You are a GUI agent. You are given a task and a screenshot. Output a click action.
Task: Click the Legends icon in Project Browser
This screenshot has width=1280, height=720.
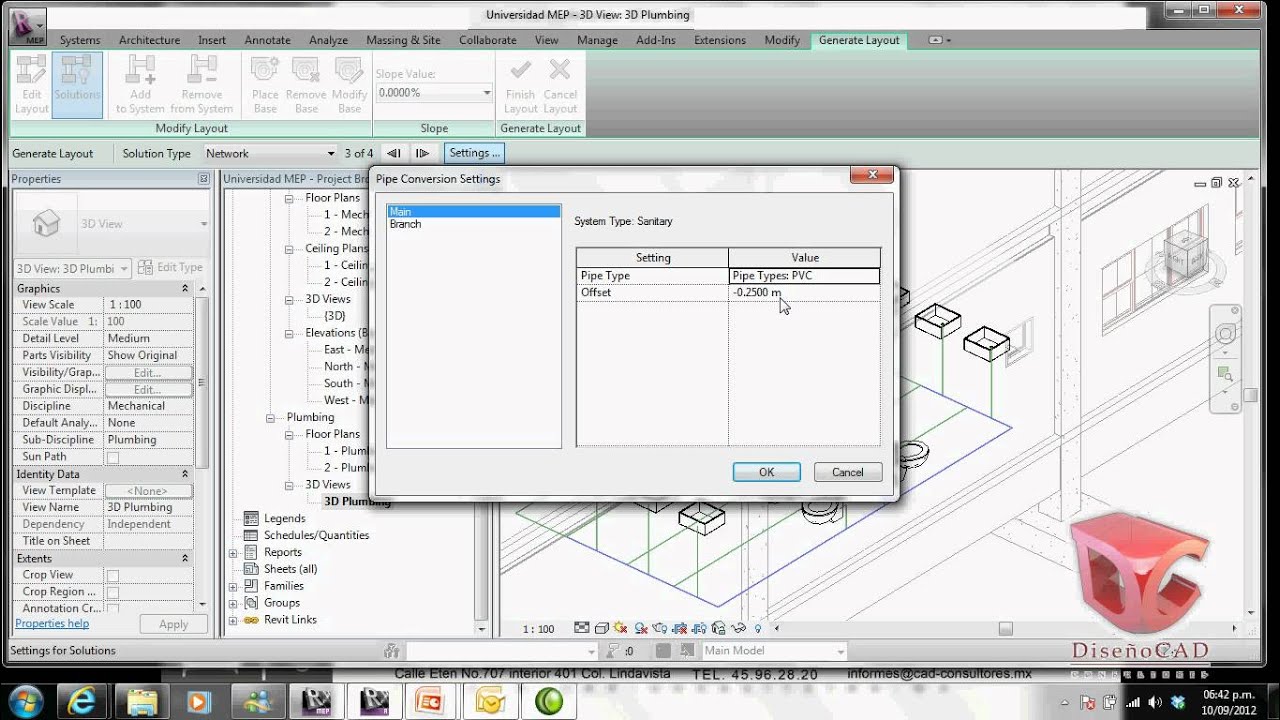tap(251, 518)
